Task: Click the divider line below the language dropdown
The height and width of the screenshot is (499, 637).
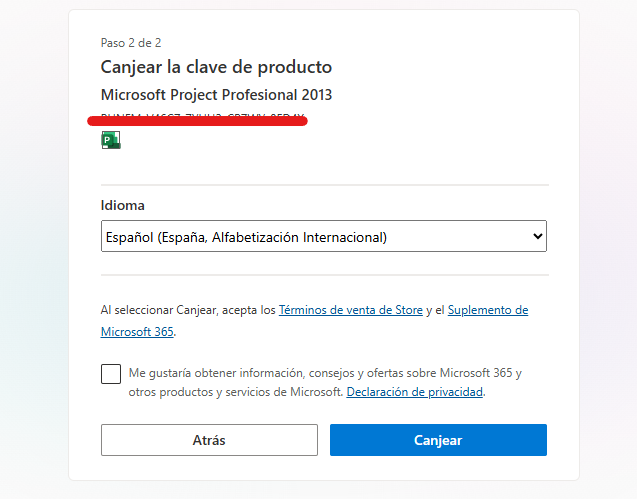Action: (x=324, y=275)
